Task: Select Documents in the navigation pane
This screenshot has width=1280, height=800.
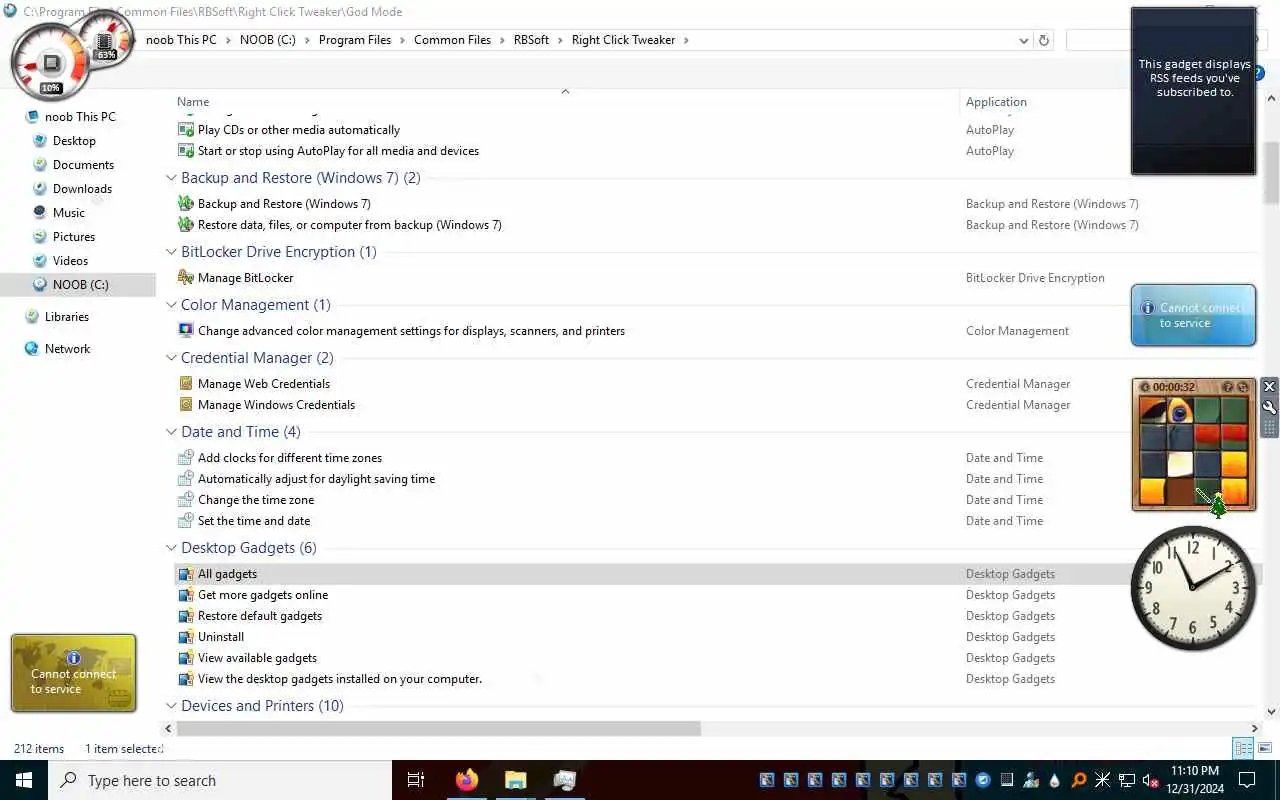Action: (83, 165)
